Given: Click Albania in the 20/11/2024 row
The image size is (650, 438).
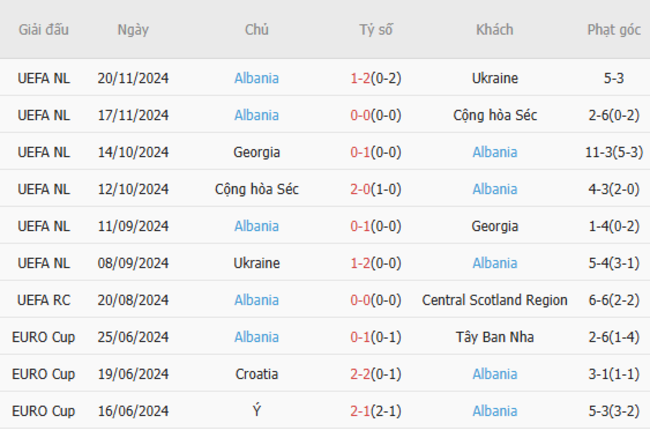Looking at the screenshot, I should pos(256,78).
